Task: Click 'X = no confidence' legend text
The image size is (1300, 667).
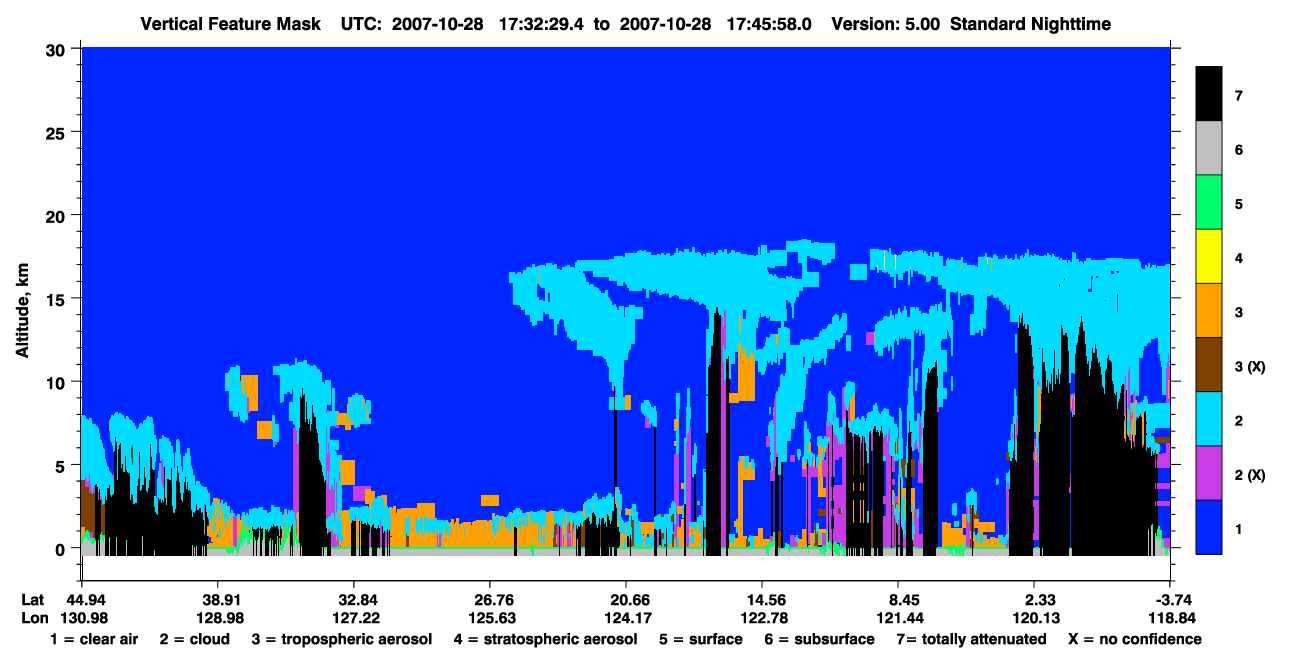Action: 1134,639
